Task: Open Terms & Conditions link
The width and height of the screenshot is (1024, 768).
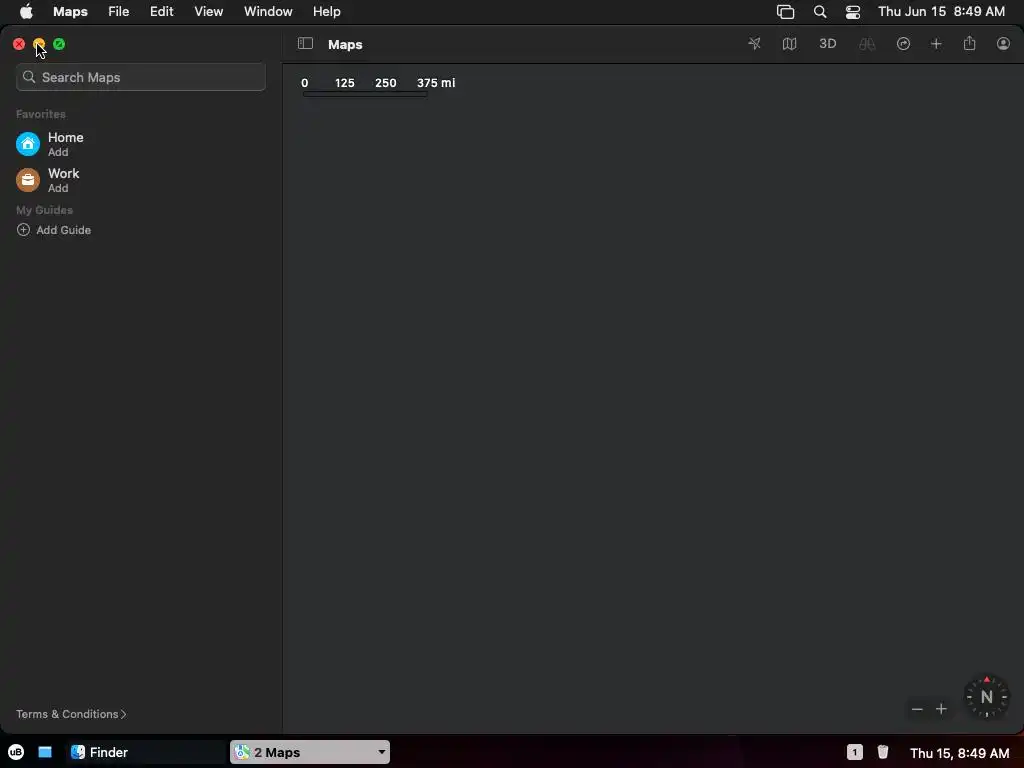Action: [x=71, y=714]
